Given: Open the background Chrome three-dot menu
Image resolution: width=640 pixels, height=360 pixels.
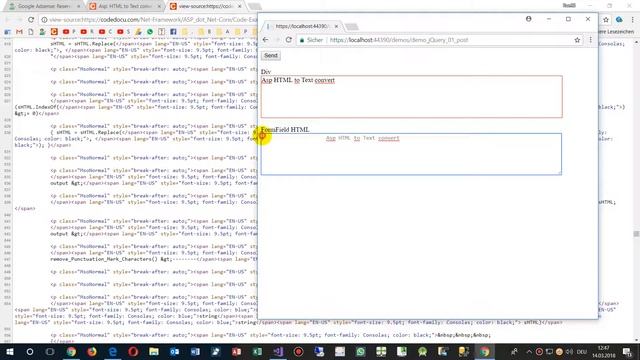Looking at the screenshot, I should click(633, 20).
